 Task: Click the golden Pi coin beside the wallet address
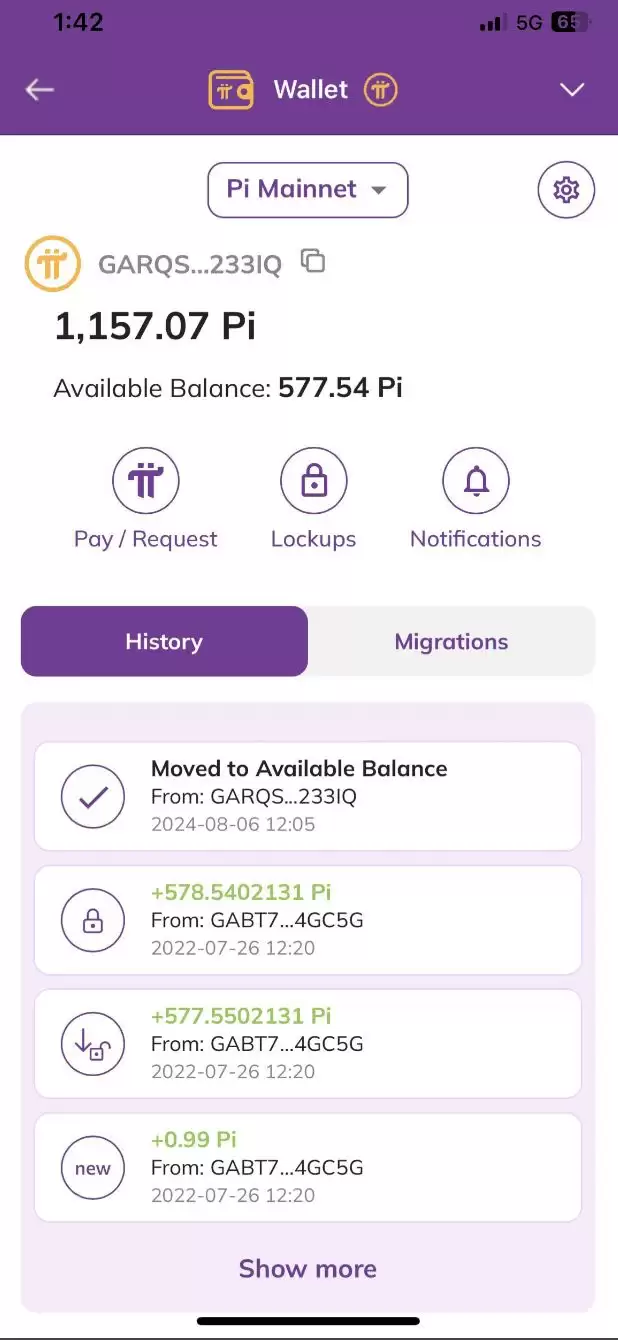[52, 263]
